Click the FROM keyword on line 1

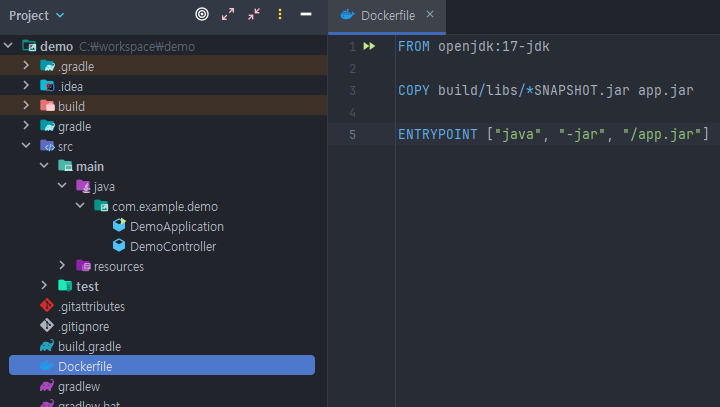click(x=414, y=46)
